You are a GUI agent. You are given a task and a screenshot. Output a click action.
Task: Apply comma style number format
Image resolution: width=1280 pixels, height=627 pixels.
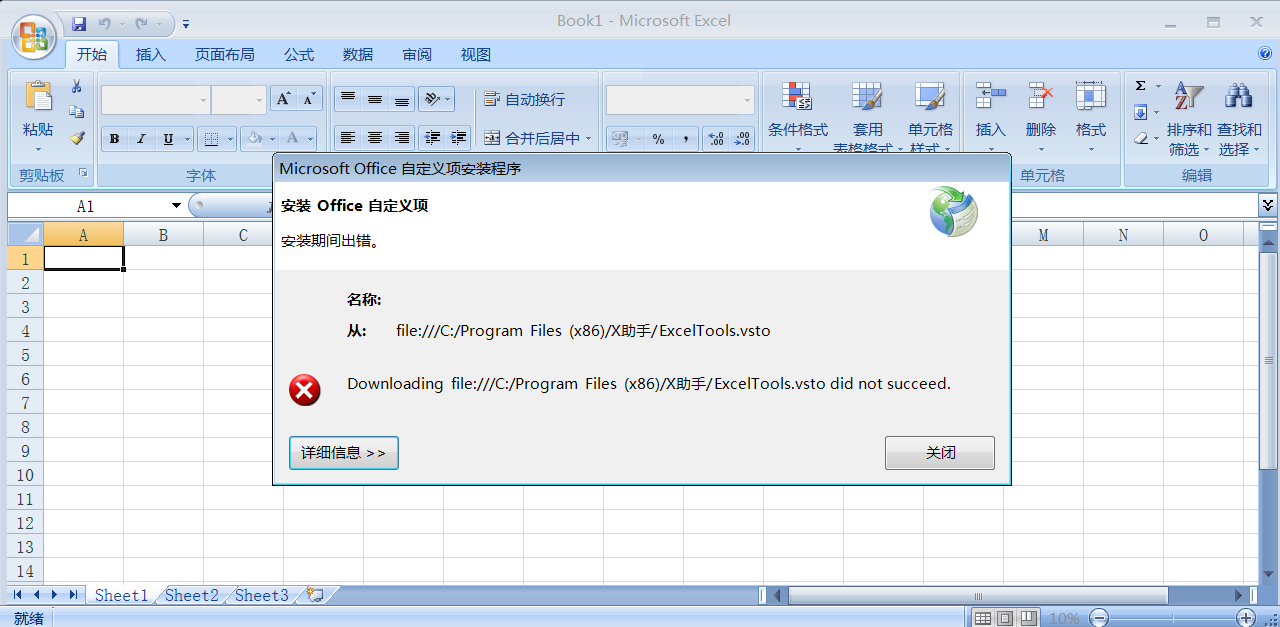click(x=685, y=139)
